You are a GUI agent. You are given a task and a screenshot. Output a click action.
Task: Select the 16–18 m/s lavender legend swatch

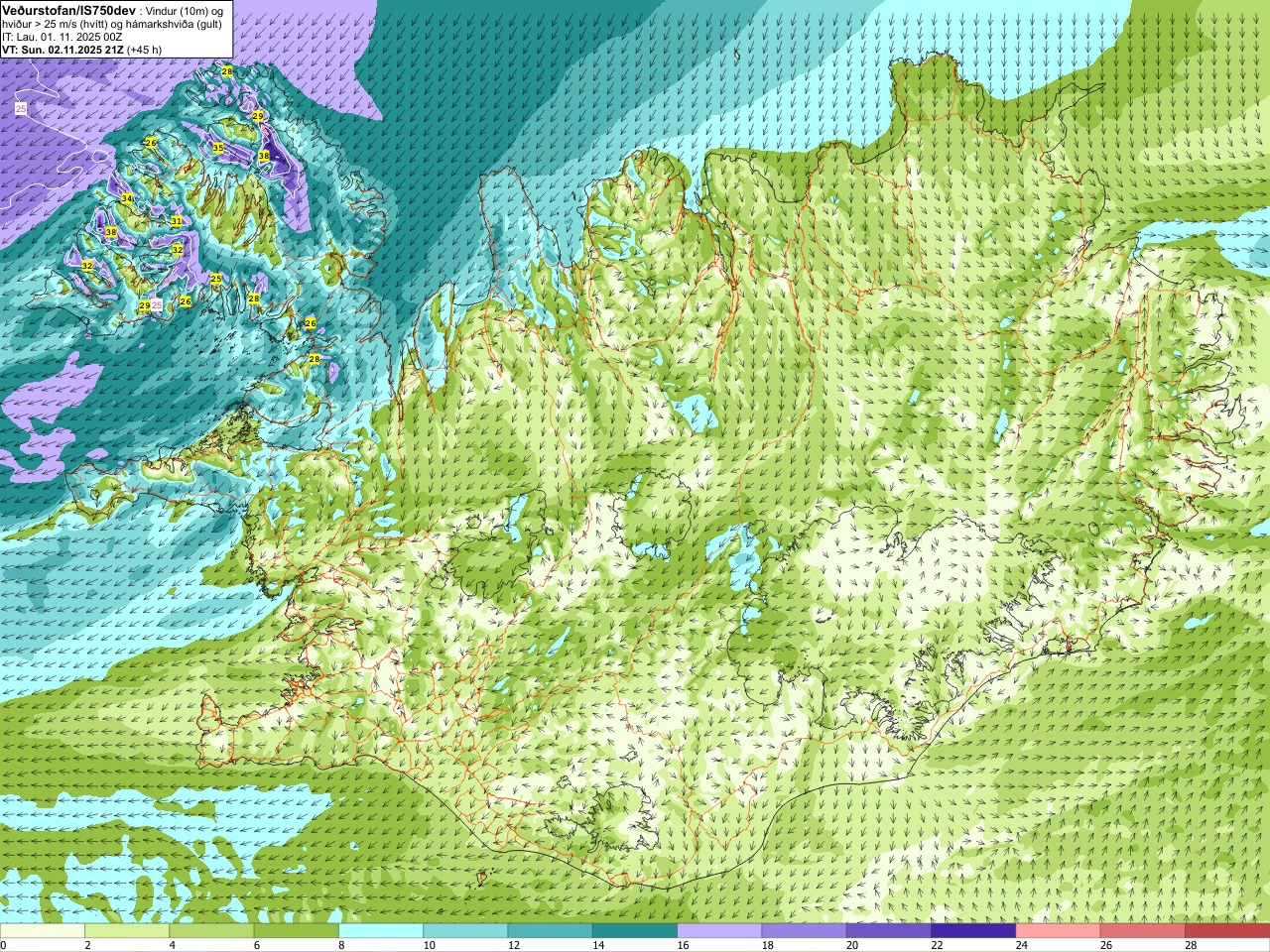[719, 931]
